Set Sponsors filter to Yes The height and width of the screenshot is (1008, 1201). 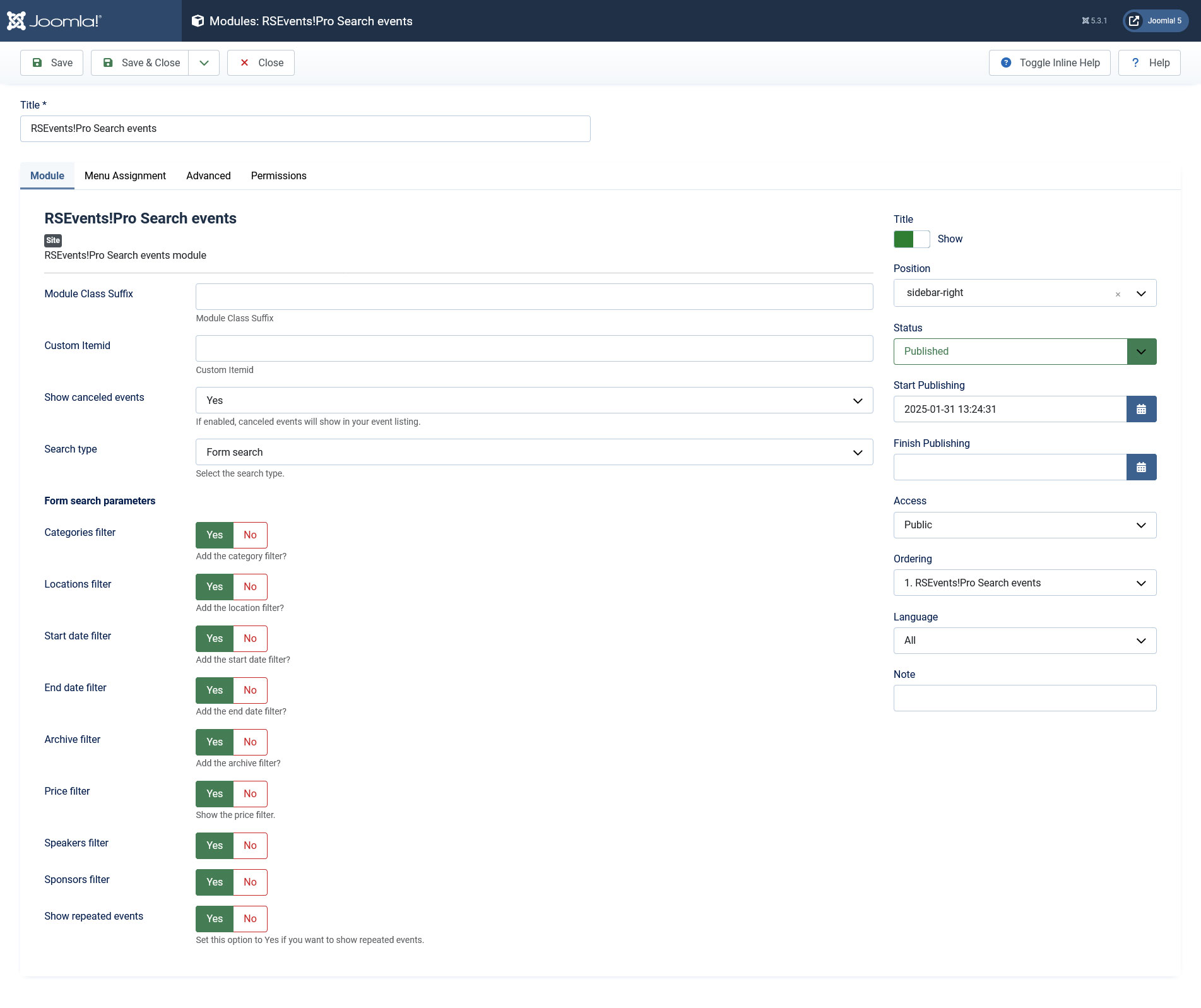click(215, 882)
